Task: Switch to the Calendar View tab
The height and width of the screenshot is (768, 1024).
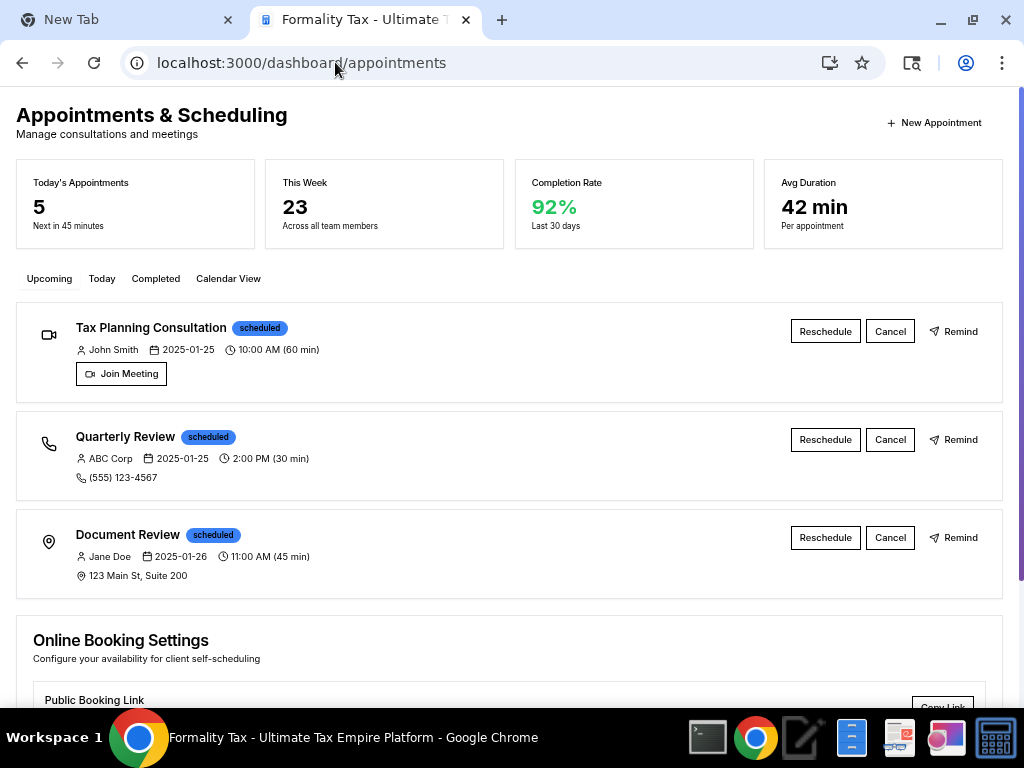Action: click(x=228, y=279)
